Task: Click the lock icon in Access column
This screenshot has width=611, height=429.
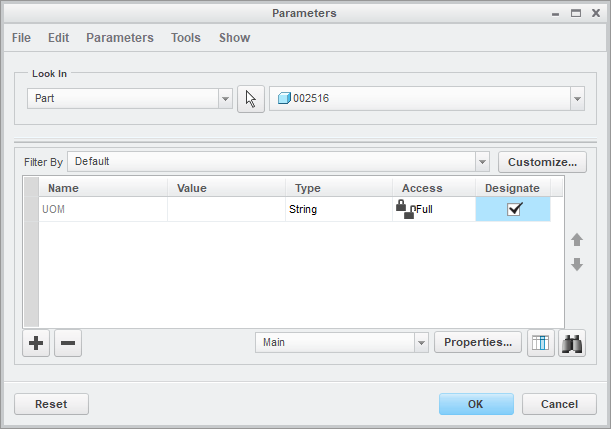Action: click(402, 208)
